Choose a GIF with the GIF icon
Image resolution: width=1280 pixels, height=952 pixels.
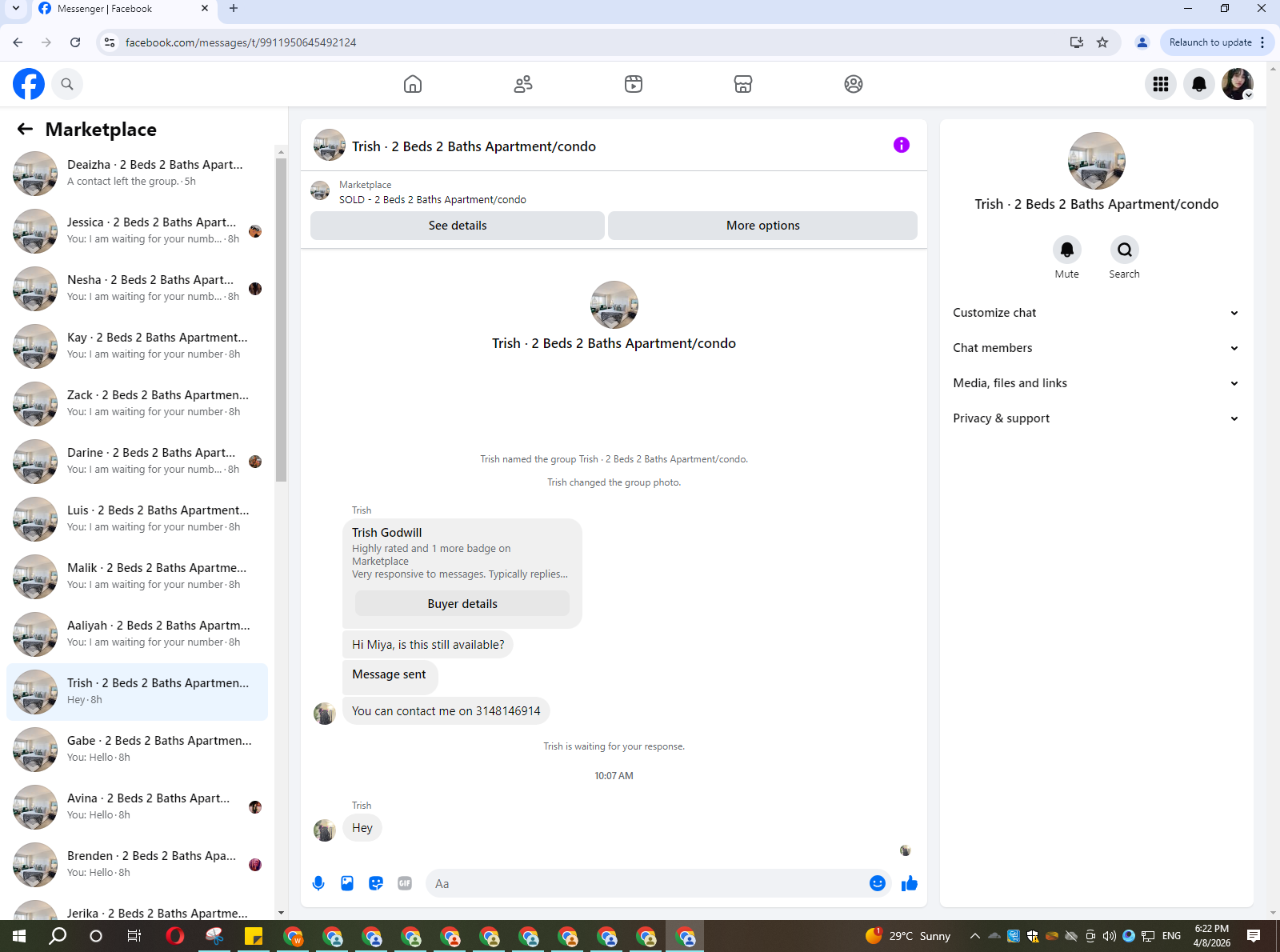pos(405,883)
